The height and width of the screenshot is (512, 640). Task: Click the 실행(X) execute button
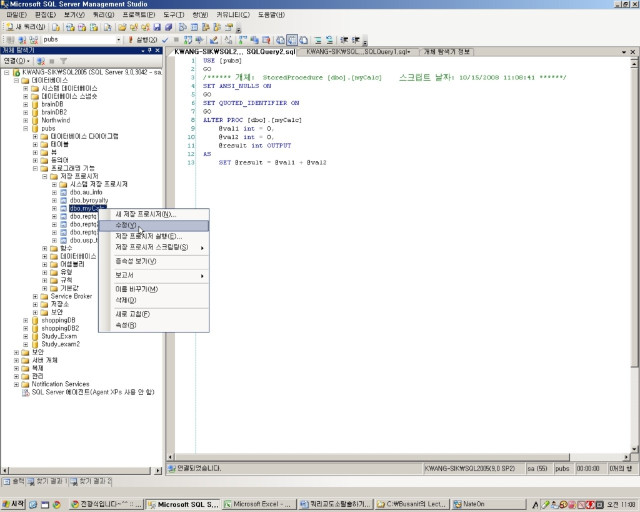[x=142, y=40]
